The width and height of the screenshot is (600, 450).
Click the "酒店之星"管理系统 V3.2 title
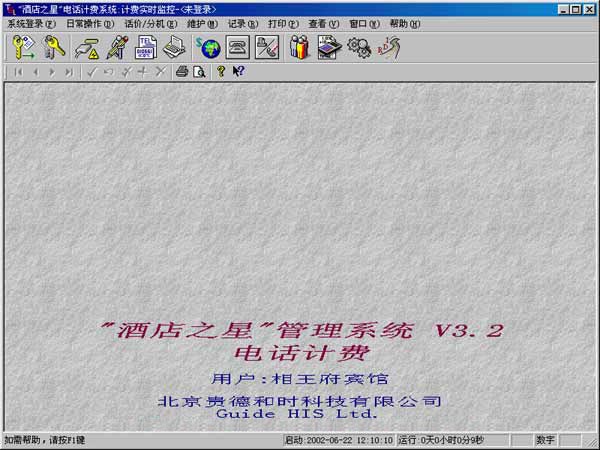click(x=302, y=330)
